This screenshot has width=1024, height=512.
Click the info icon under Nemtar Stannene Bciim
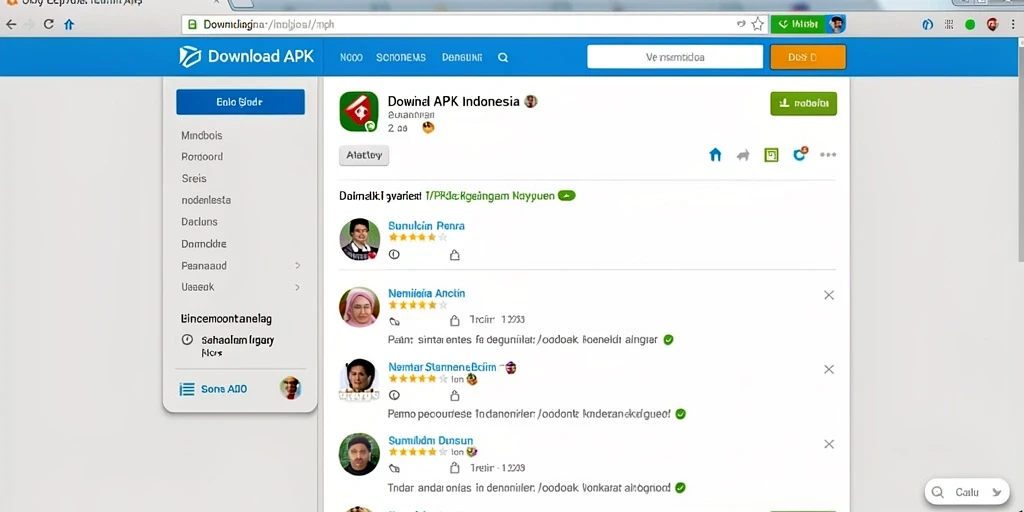[x=394, y=395]
